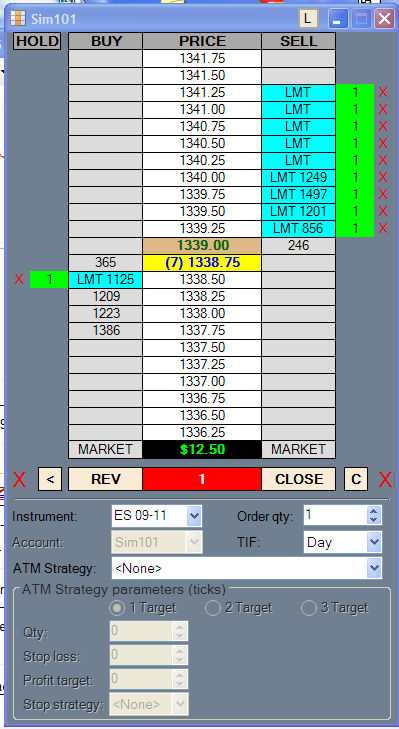The image size is (399, 729).
Task: Cancel the sell limit order at 1341.00
Action: [383, 109]
